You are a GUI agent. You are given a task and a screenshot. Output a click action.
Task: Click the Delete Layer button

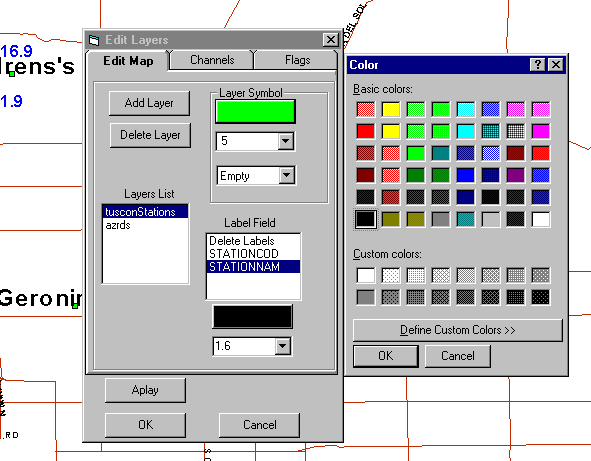(150, 135)
